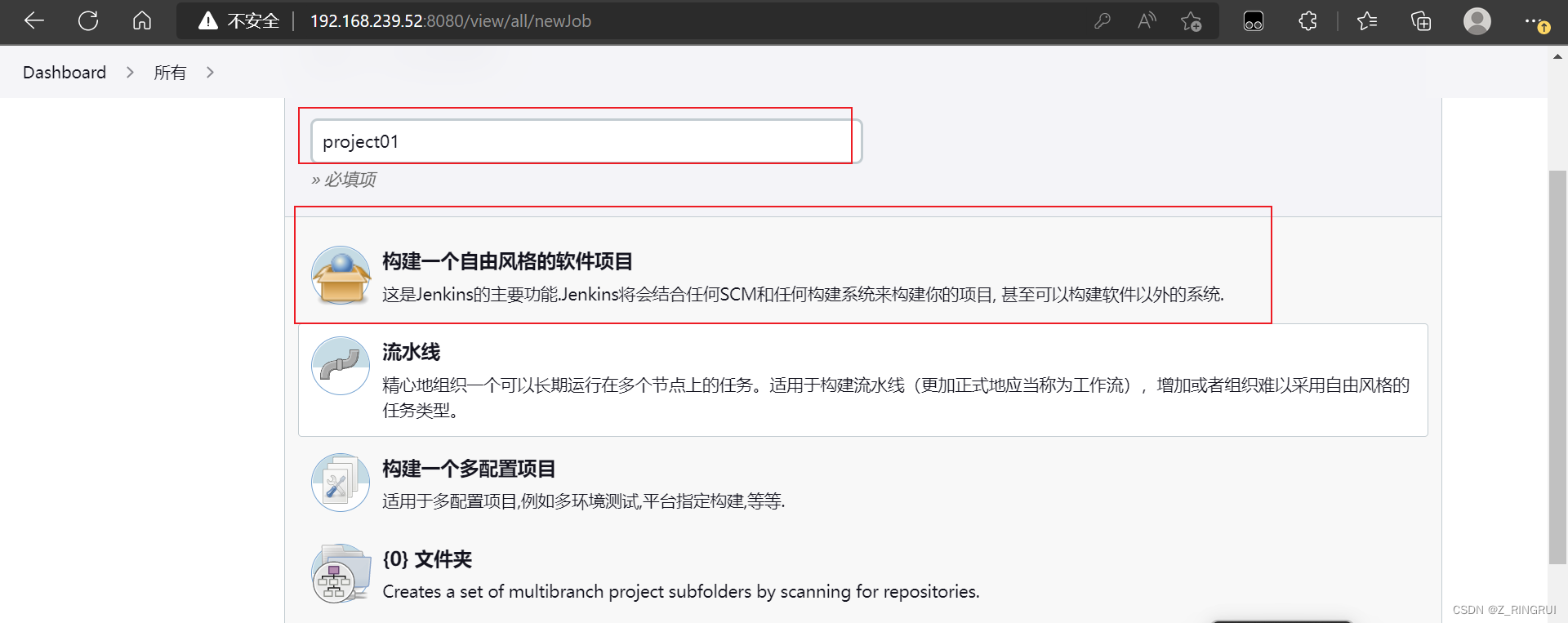This screenshot has height=623, width=1568.
Task: Open the mask-shaped extension icon
Action: [x=1254, y=21]
